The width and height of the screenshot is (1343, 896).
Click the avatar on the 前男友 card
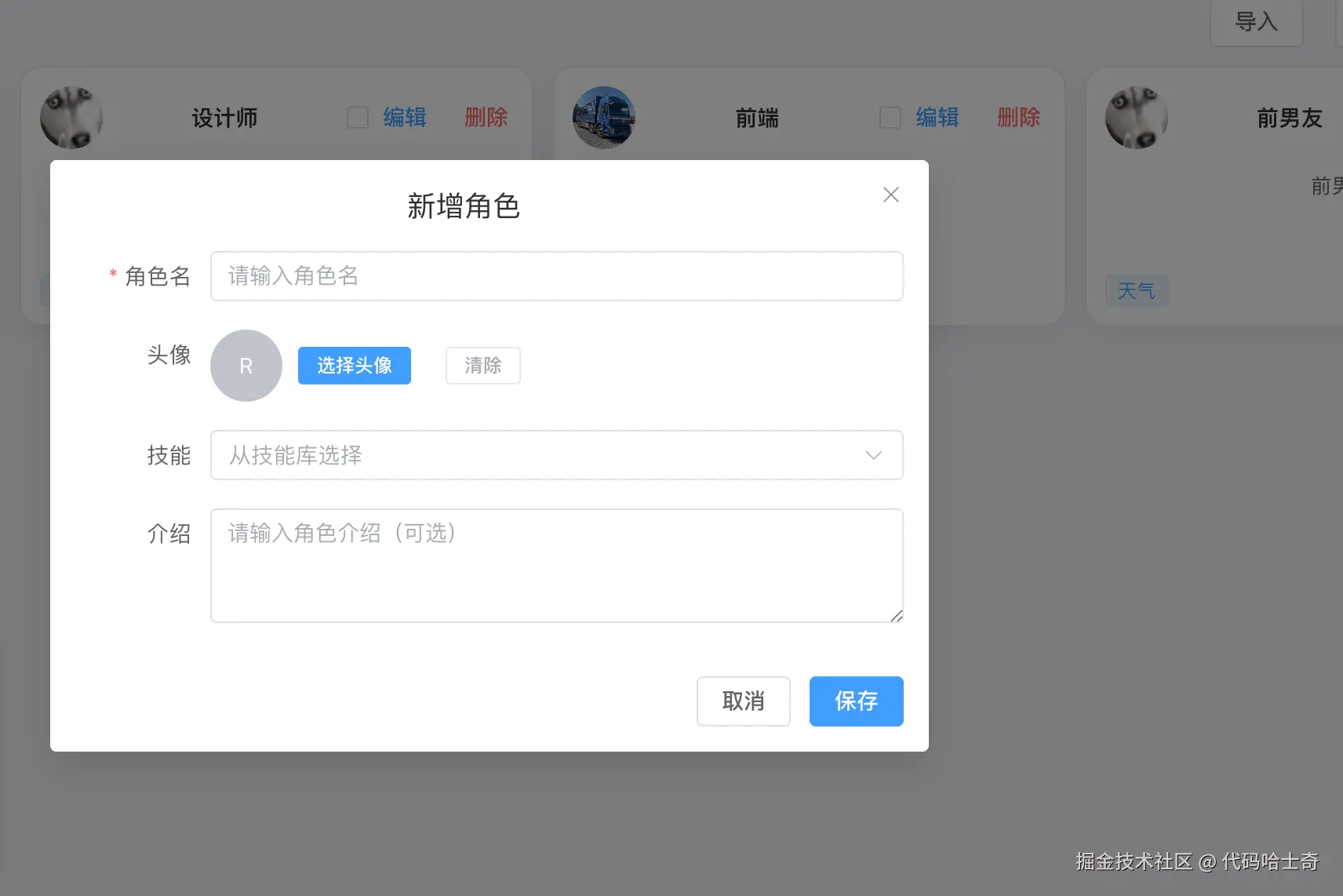click(1135, 118)
